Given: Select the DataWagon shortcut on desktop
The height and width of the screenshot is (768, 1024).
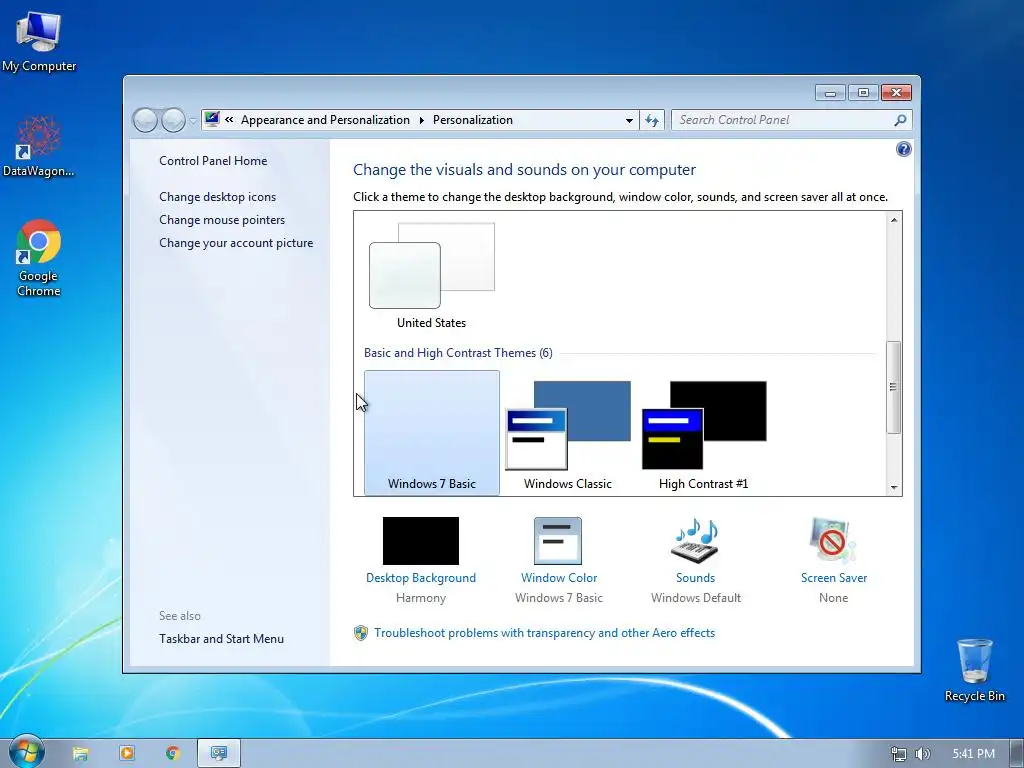Looking at the screenshot, I should click(x=39, y=146).
